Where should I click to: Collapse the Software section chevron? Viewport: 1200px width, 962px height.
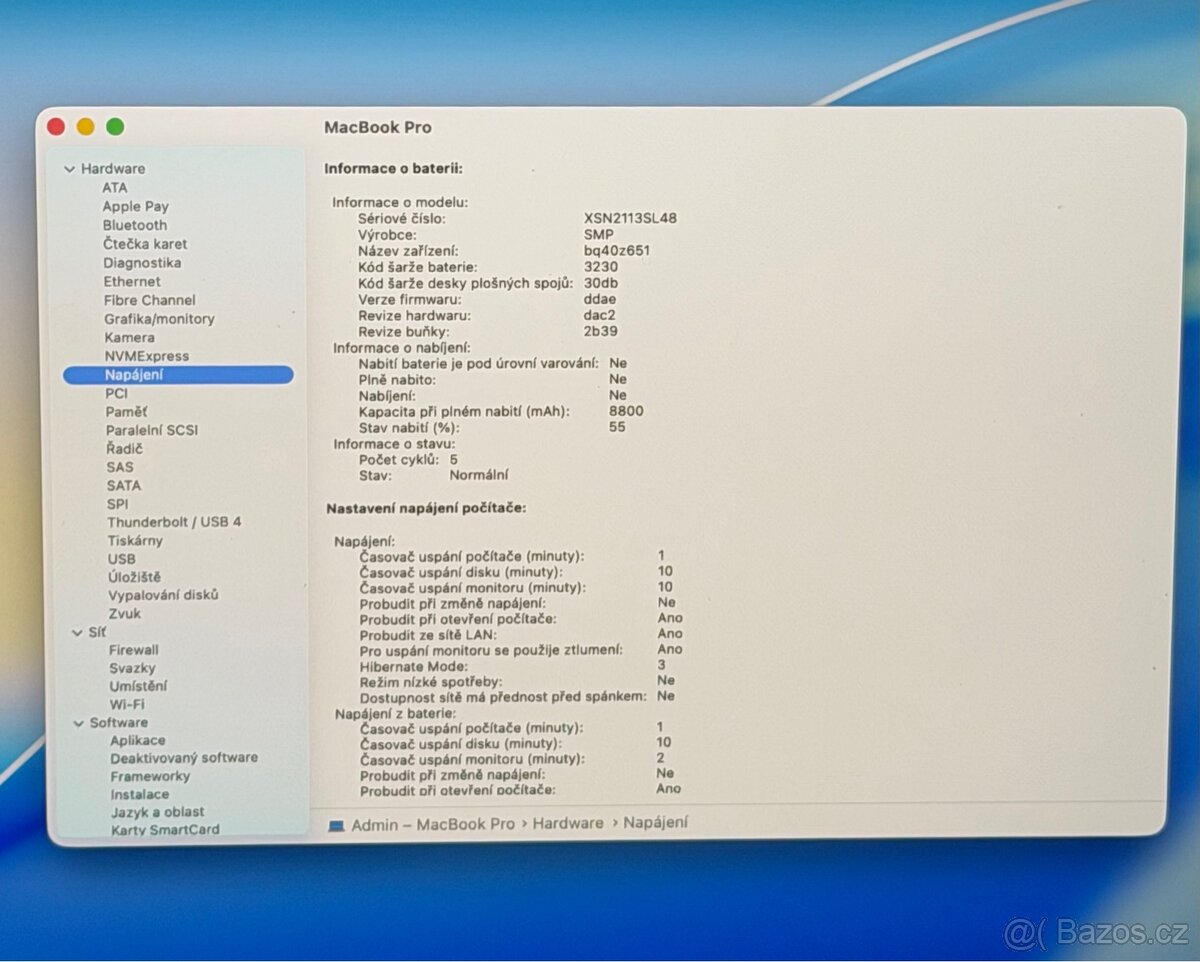(x=79, y=723)
